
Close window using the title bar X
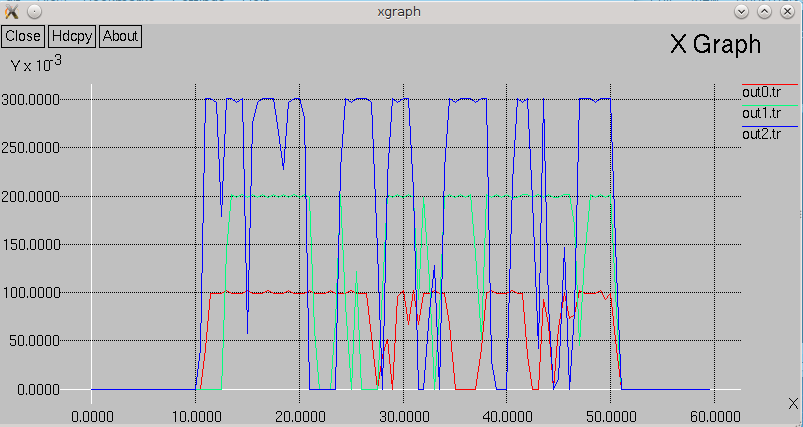pos(787,11)
